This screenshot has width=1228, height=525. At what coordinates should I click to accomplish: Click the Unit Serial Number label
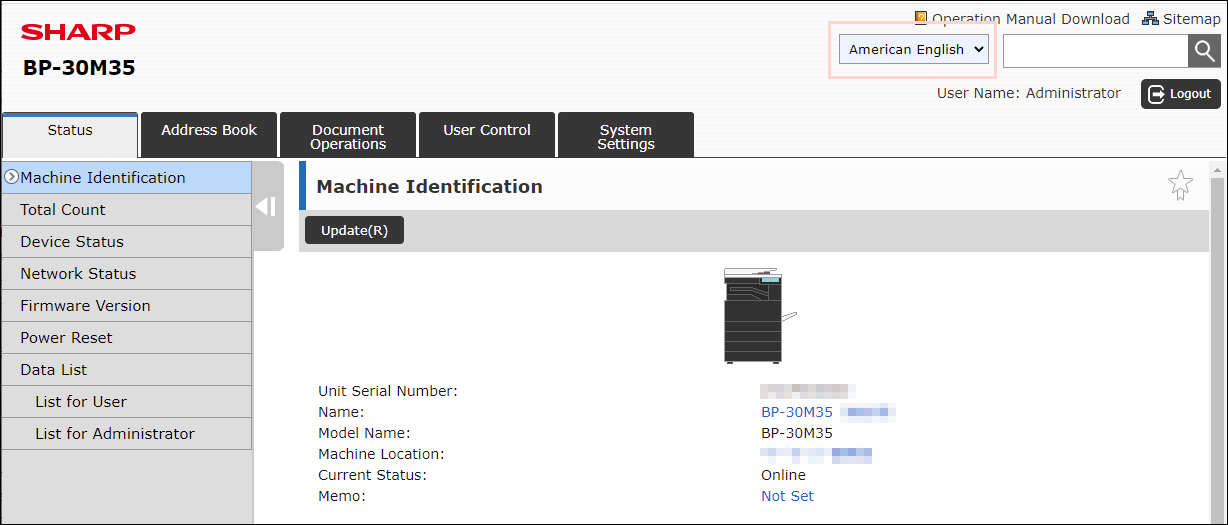point(388,391)
